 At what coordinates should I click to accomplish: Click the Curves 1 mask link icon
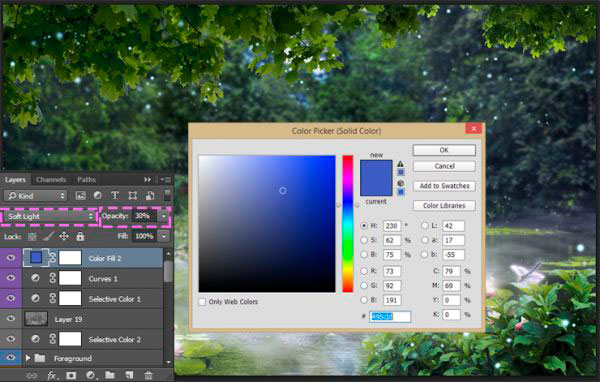pyautogui.click(x=53, y=278)
